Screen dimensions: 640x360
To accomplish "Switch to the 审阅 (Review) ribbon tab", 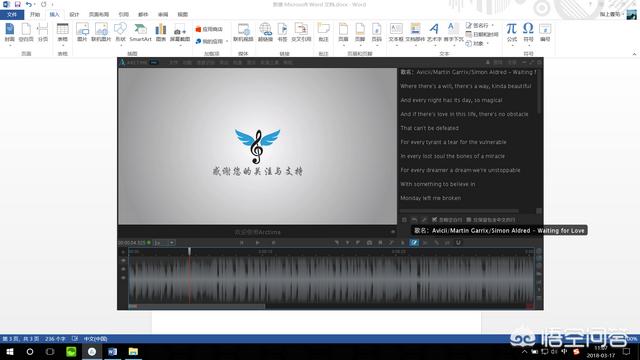I will [163, 14].
